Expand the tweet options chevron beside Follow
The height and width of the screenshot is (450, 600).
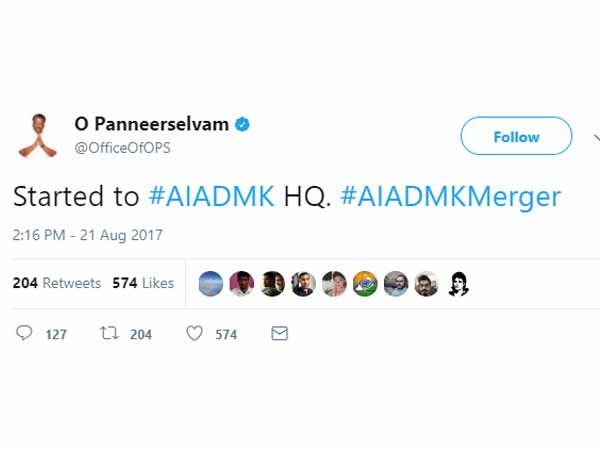[x=596, y=138]
